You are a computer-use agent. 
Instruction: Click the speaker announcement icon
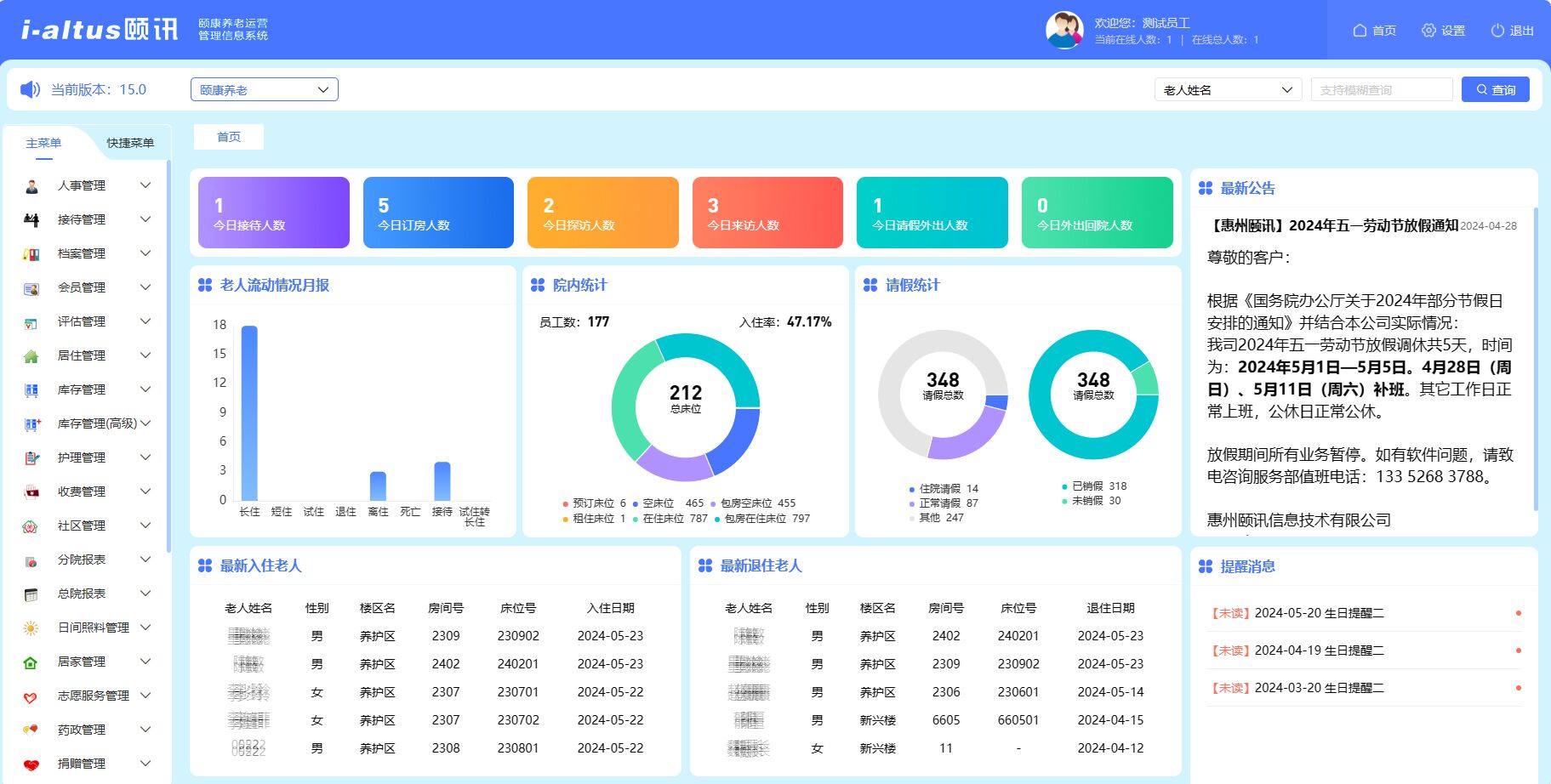tap(30, 89)
